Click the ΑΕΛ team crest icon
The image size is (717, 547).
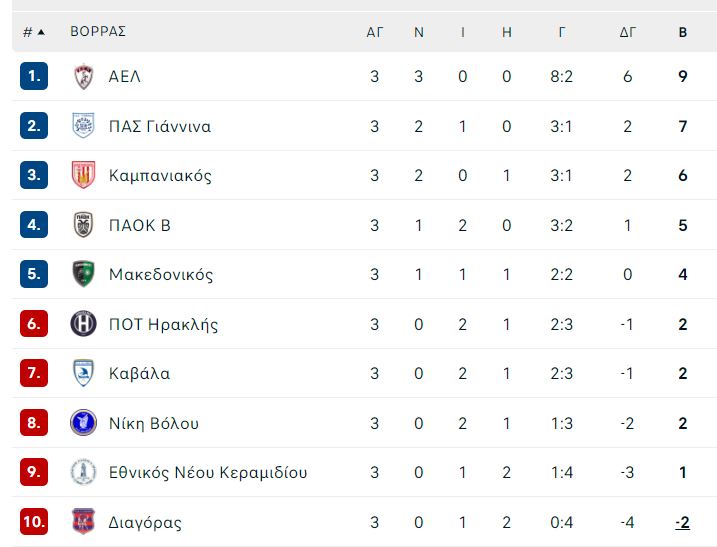pos(84,76)
